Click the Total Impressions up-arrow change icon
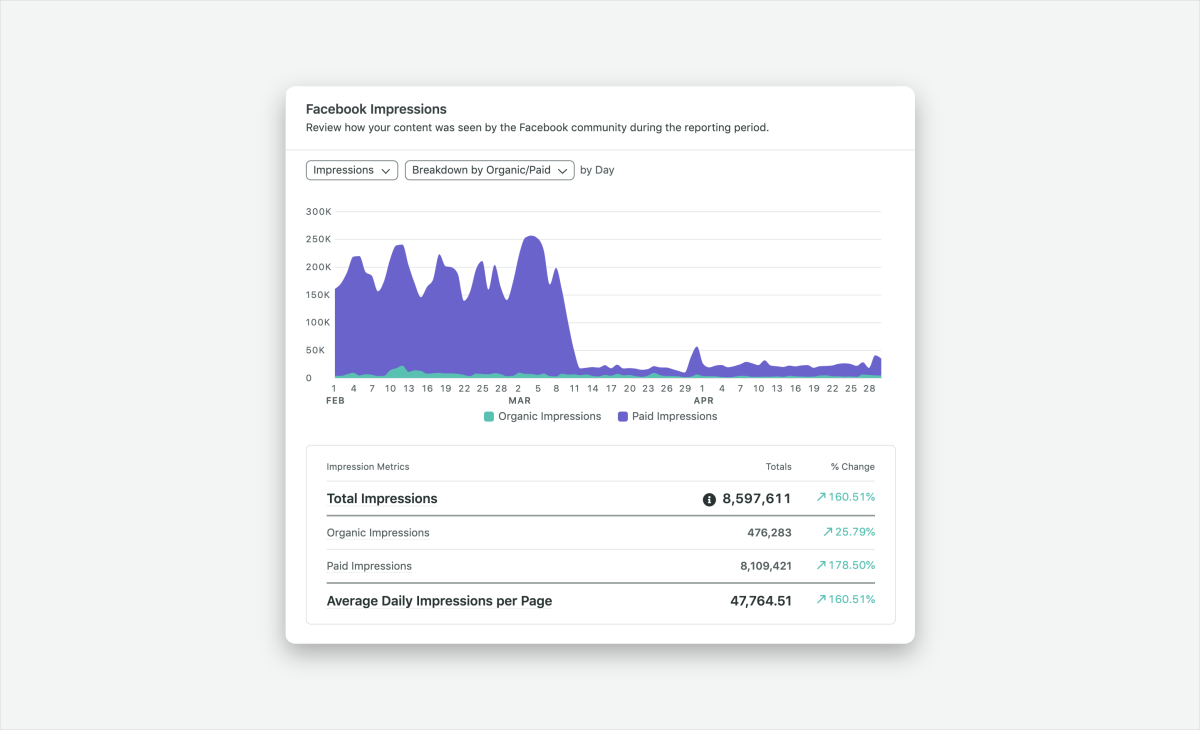 821,497
